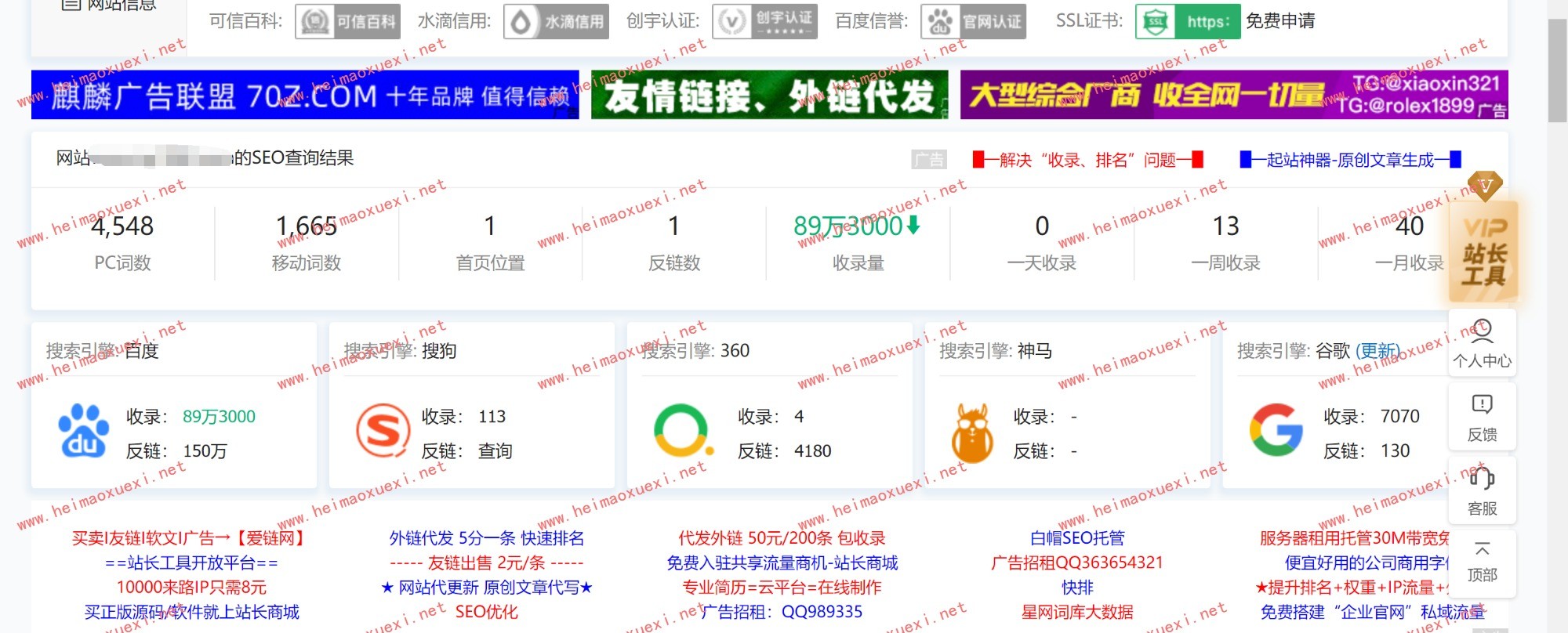Click the 水滴信用 badge icon
The image size is (1568, 633).
click(556, 21)
